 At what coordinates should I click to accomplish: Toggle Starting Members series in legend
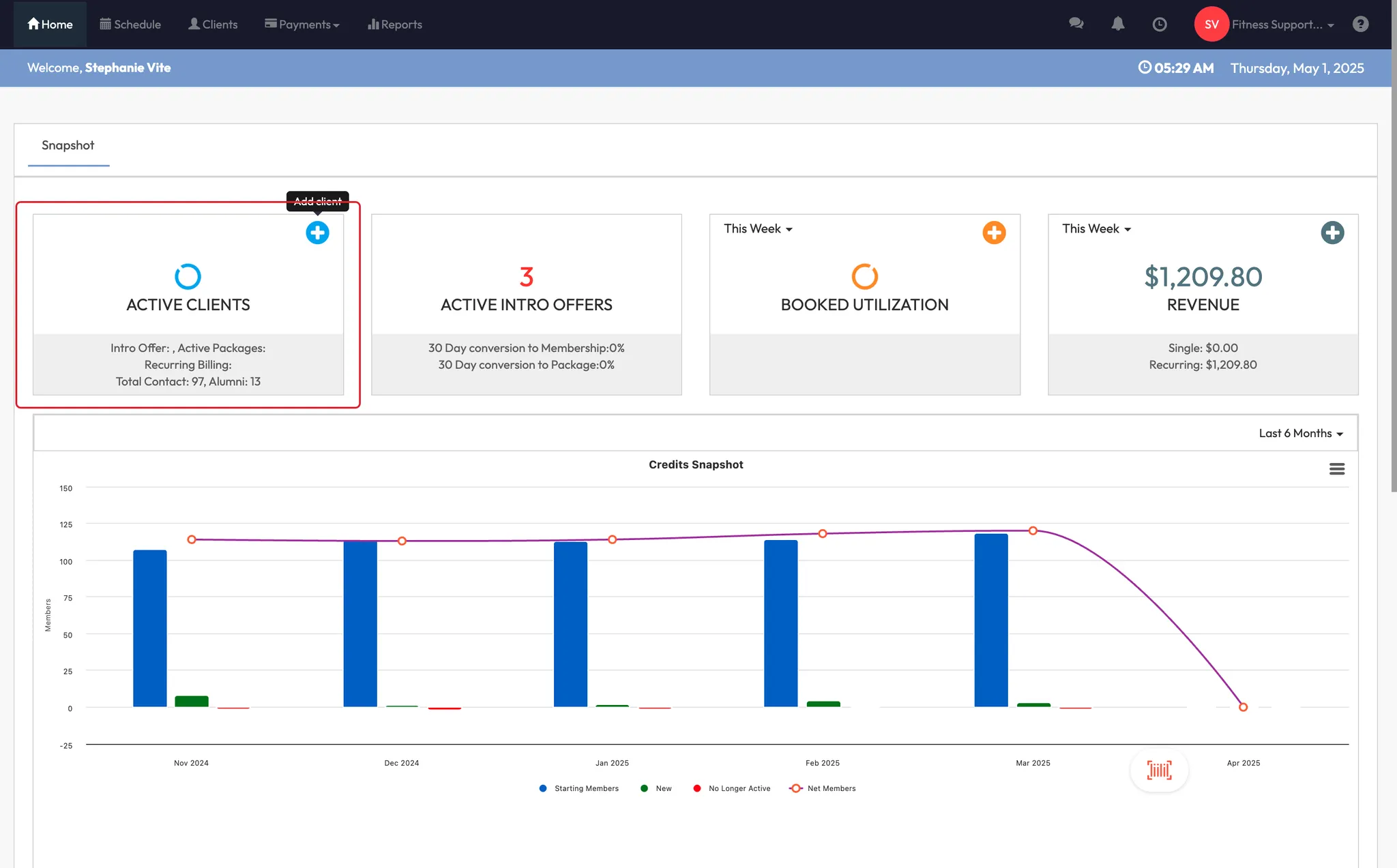[586, 788]
